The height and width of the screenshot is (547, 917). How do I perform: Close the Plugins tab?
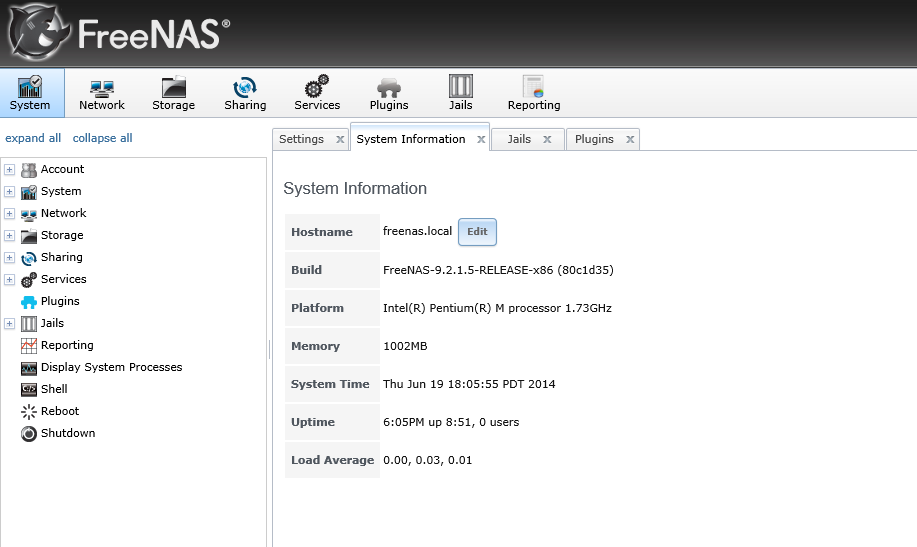(630, 139)
